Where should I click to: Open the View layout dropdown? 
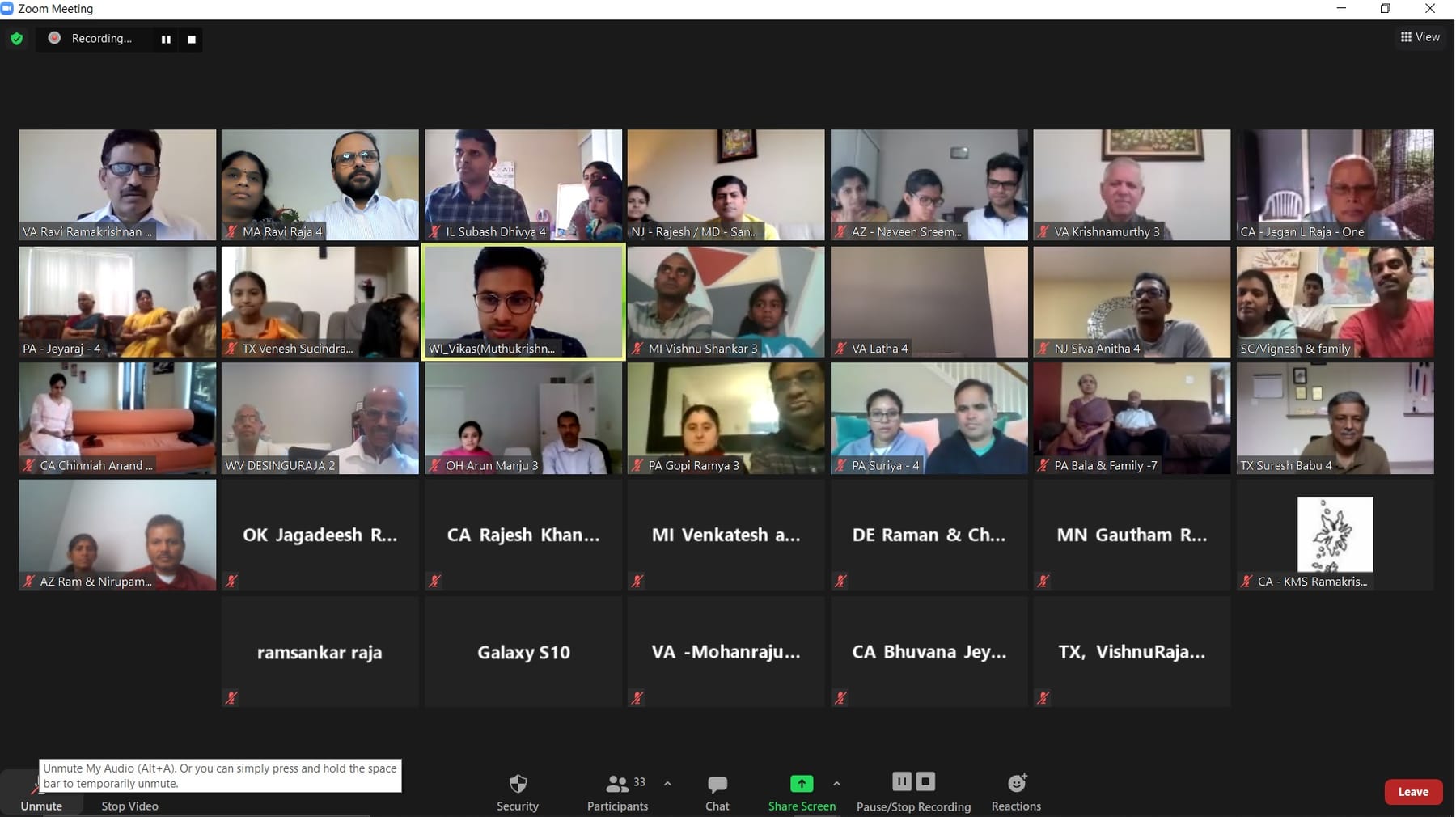pyautogui.click(x=1420, y=37)
